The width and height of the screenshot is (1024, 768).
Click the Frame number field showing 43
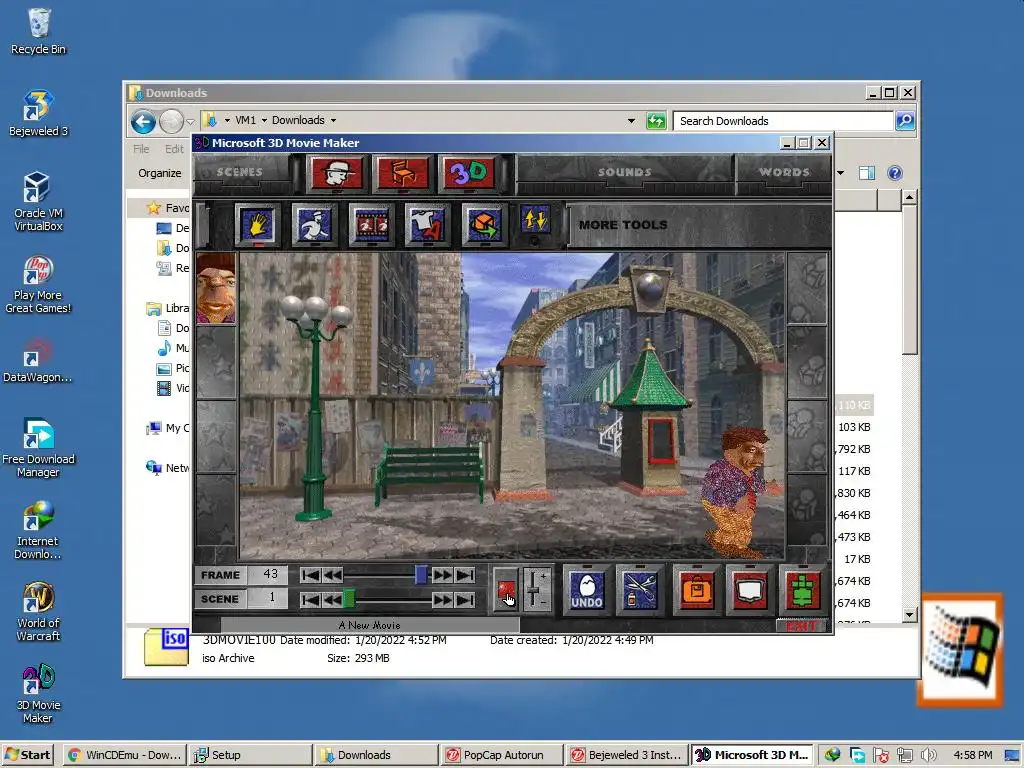click(270, 574)
